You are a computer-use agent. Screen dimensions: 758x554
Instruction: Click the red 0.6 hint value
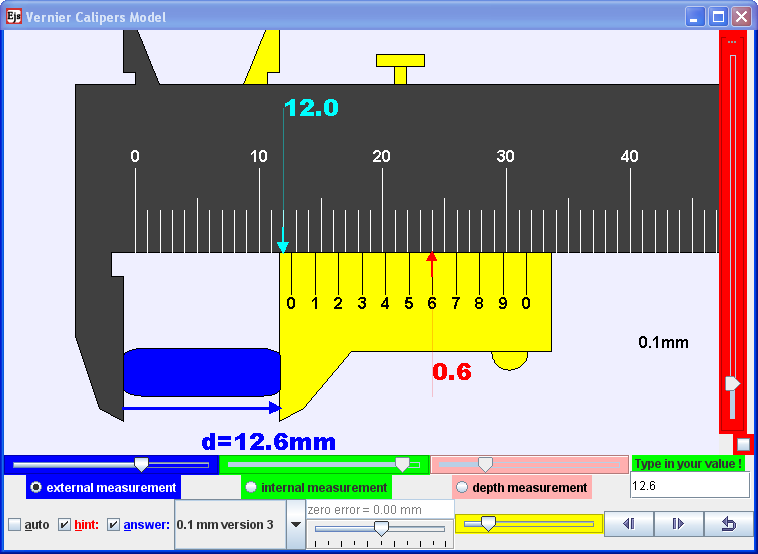coord(452,372)
